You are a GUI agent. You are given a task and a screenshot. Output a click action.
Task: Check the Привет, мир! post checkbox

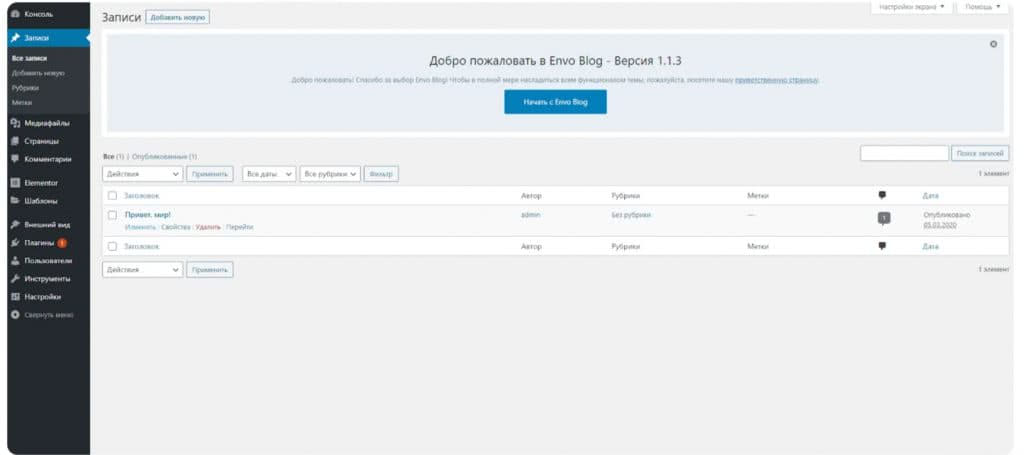click(x=113, y=215)
